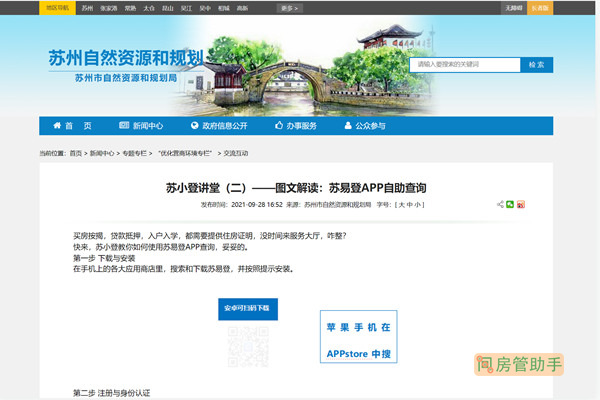Select 吴江 in region bar
Image resolution: width=600 pixels, height=400 pixels.
[186, 8]
